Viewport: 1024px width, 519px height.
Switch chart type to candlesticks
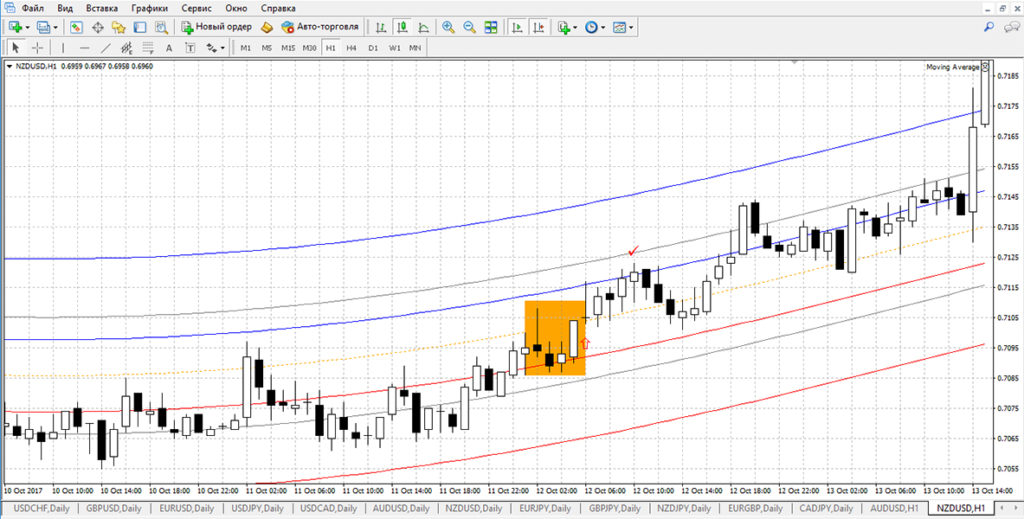(x=401, y=27)
